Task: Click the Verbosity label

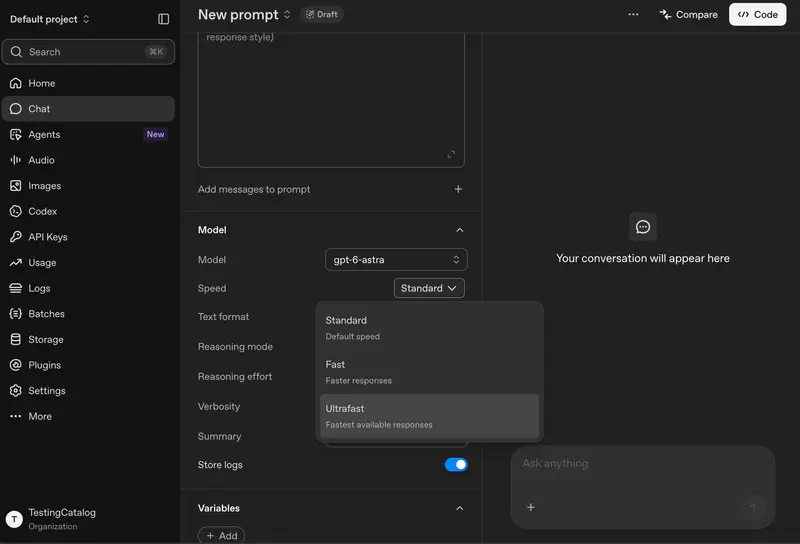Action: [218, 406]
